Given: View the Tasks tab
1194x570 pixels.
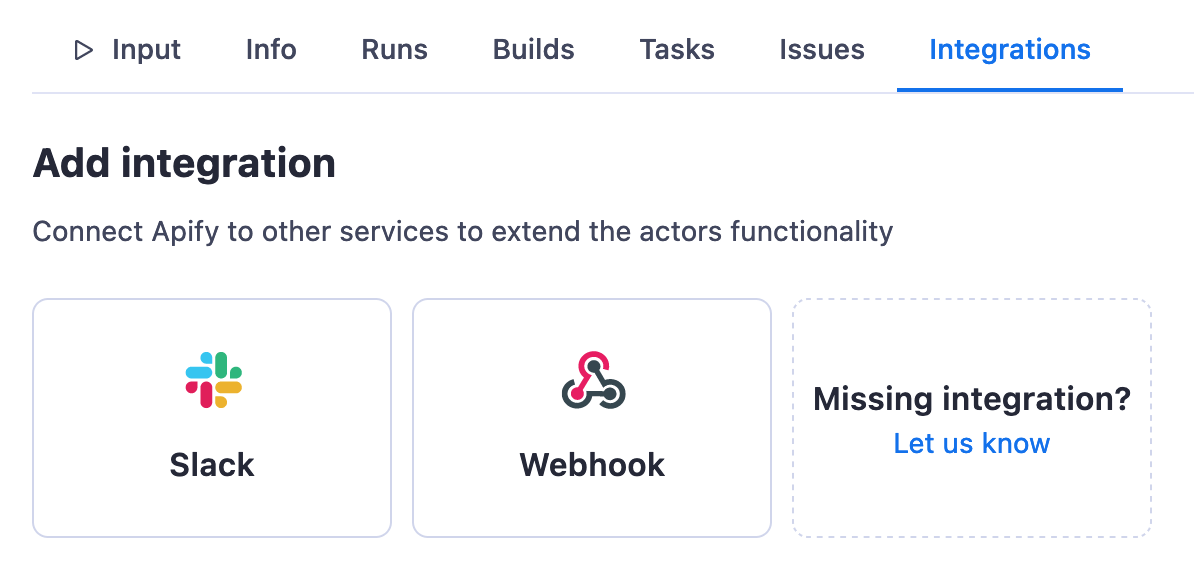Looking at the screenshot, I should point(677,50).
